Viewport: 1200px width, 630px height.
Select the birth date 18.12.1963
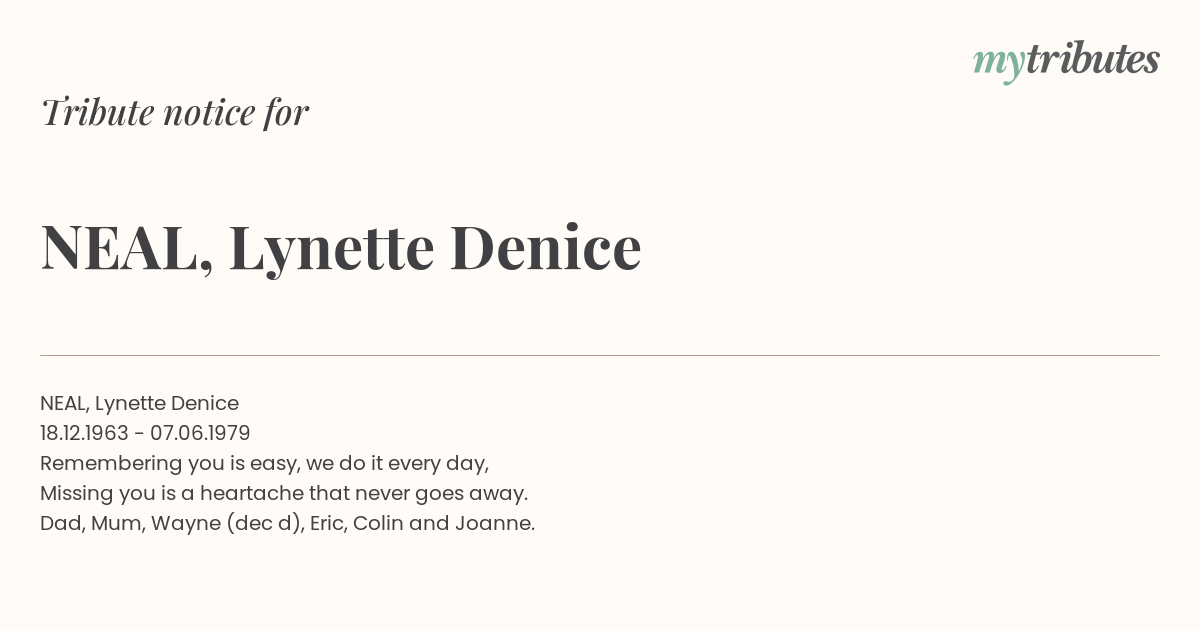pyautogui.click(x=84, y=433)
